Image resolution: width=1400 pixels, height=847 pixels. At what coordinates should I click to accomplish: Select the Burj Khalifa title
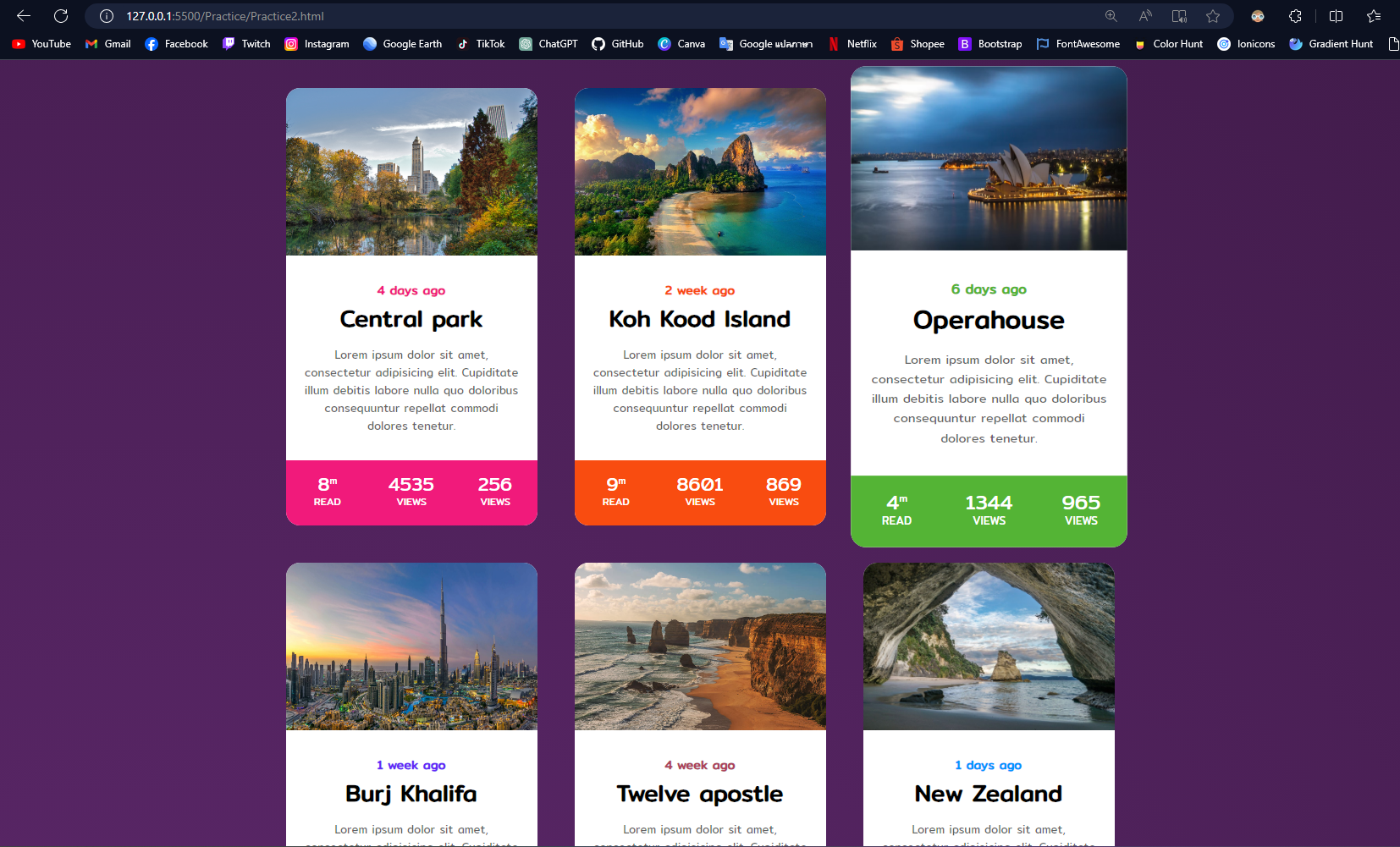coord(411,794)
